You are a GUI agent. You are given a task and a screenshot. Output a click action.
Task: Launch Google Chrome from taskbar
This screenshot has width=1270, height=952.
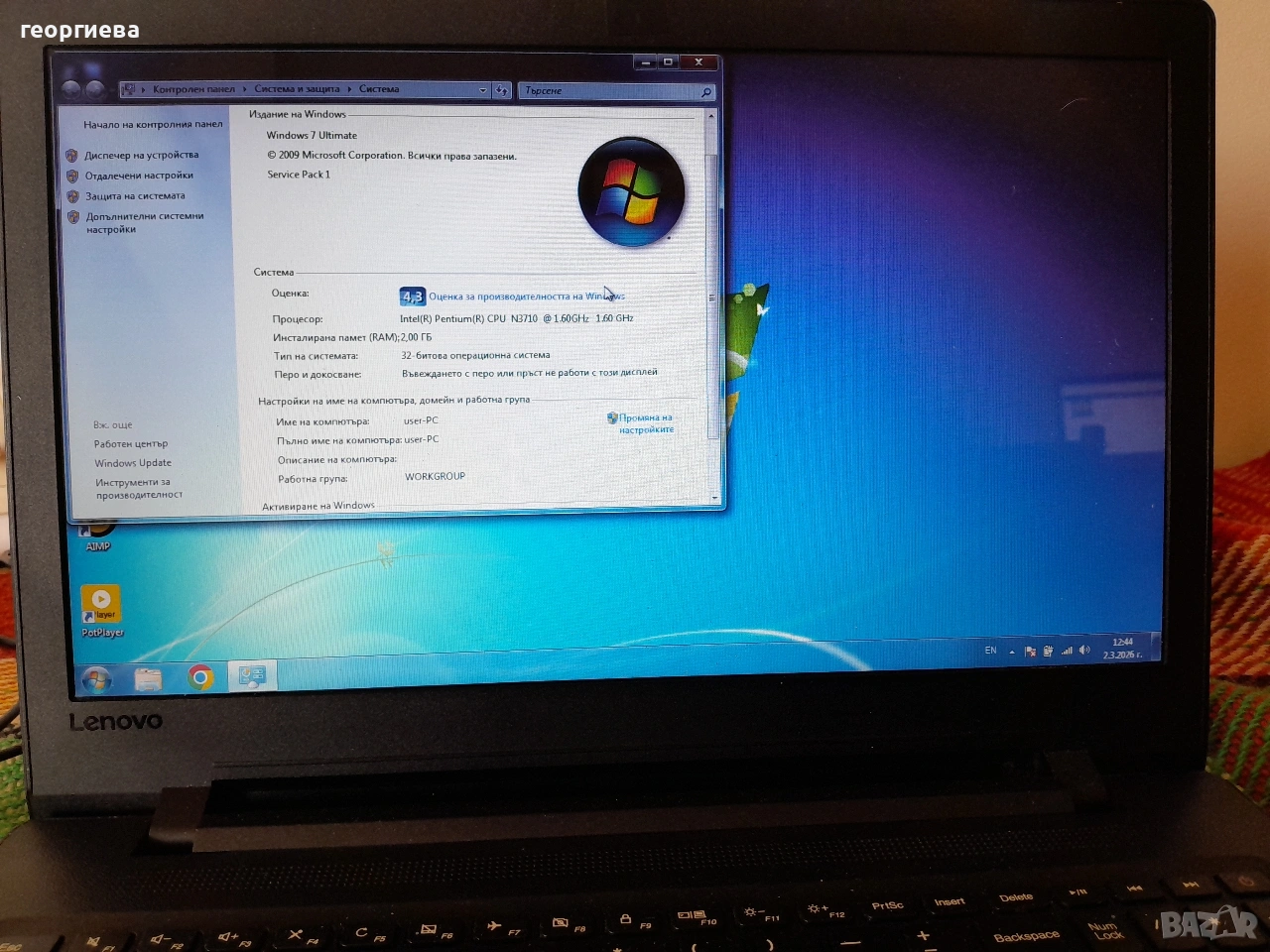pyautogui.click(x=200, y=678)
